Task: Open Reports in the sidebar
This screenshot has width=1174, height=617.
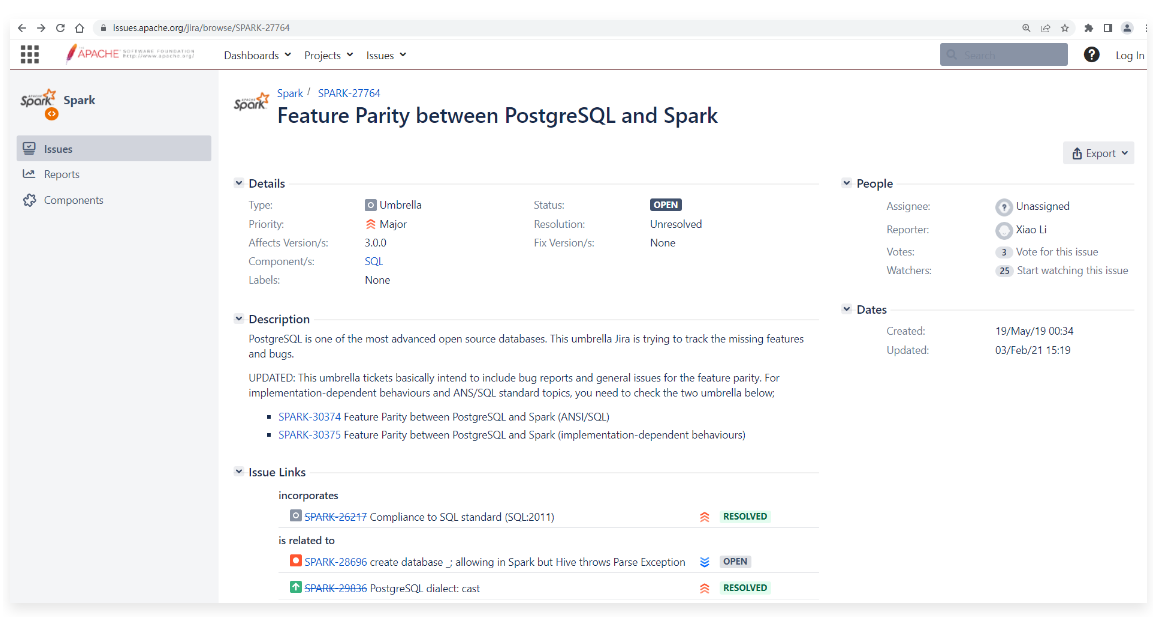Action: (61, 174)
